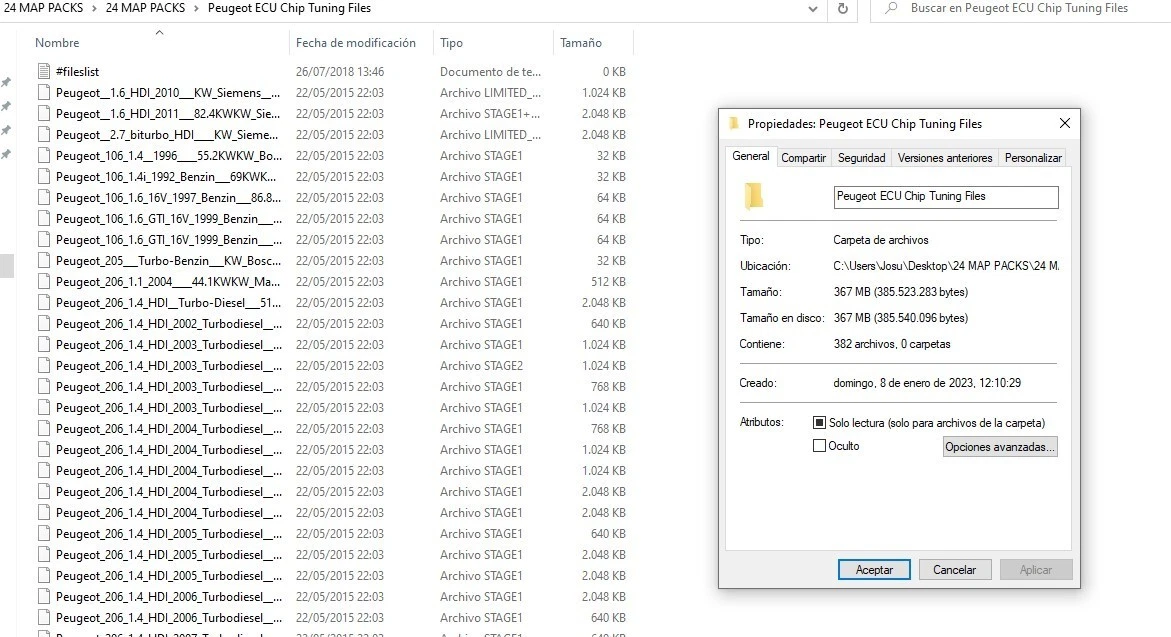Open the Compartir tab

[804, 158]
